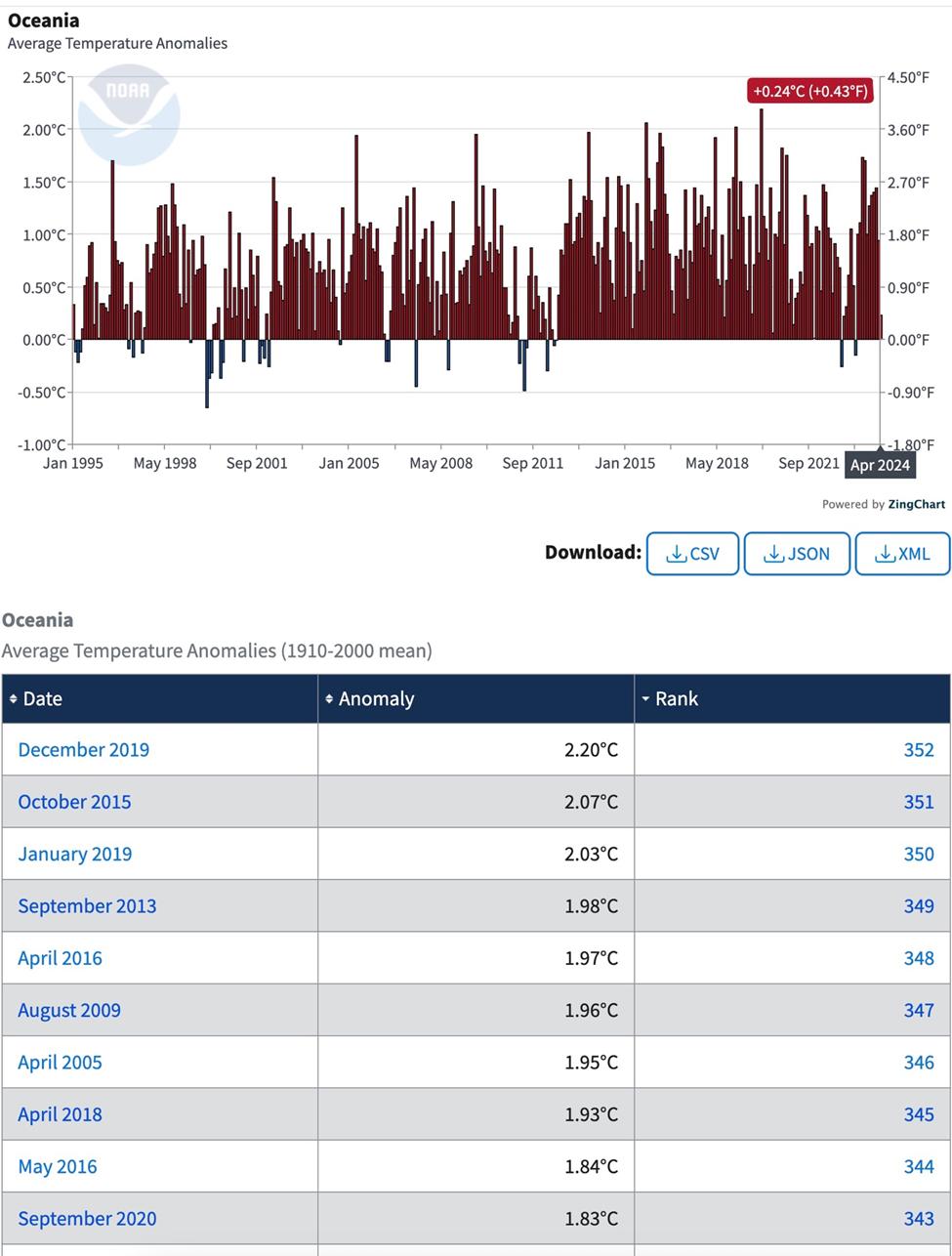Viewport: 952px width, 1256px height.
Task: Open the October 2015 link
Action: point(74,802)
